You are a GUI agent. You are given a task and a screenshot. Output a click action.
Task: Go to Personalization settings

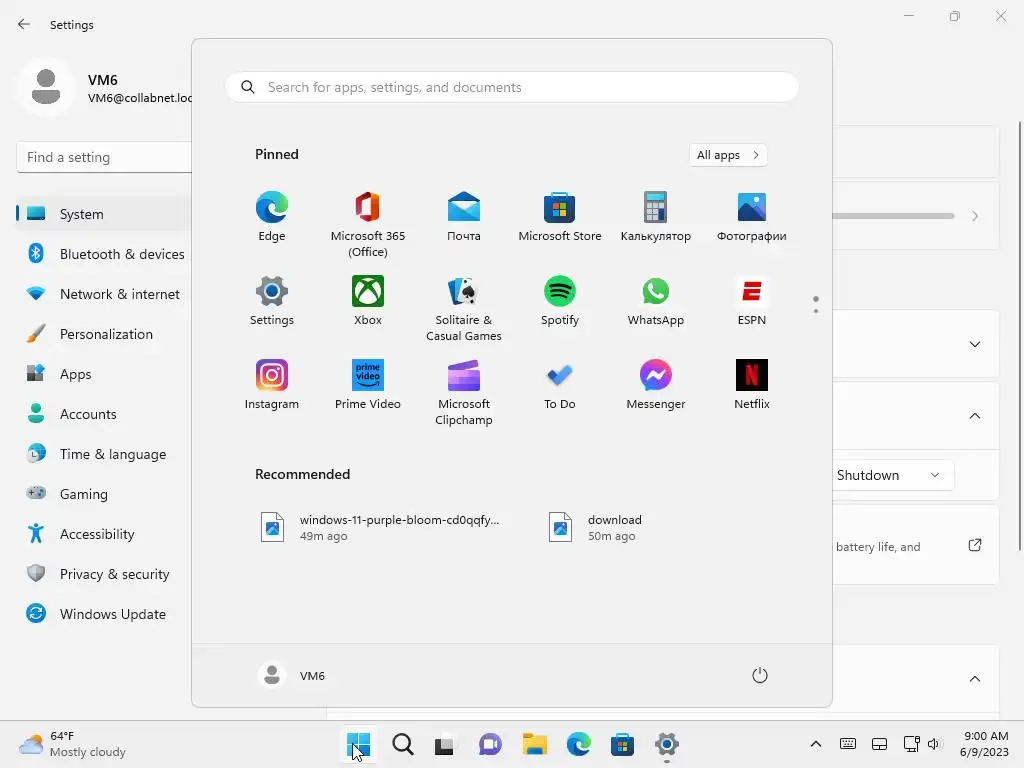[x=104, y=334]
